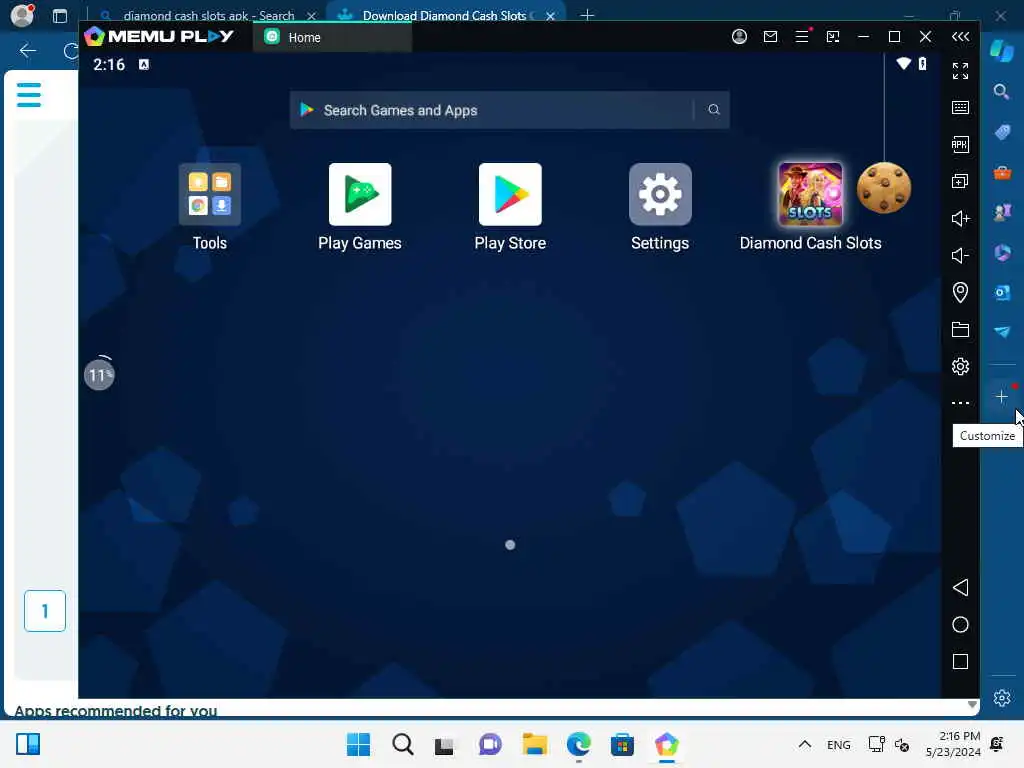1024x768 pixels.
Task: Open MEmu hamburger menu
Action: (x=802, y=37)
